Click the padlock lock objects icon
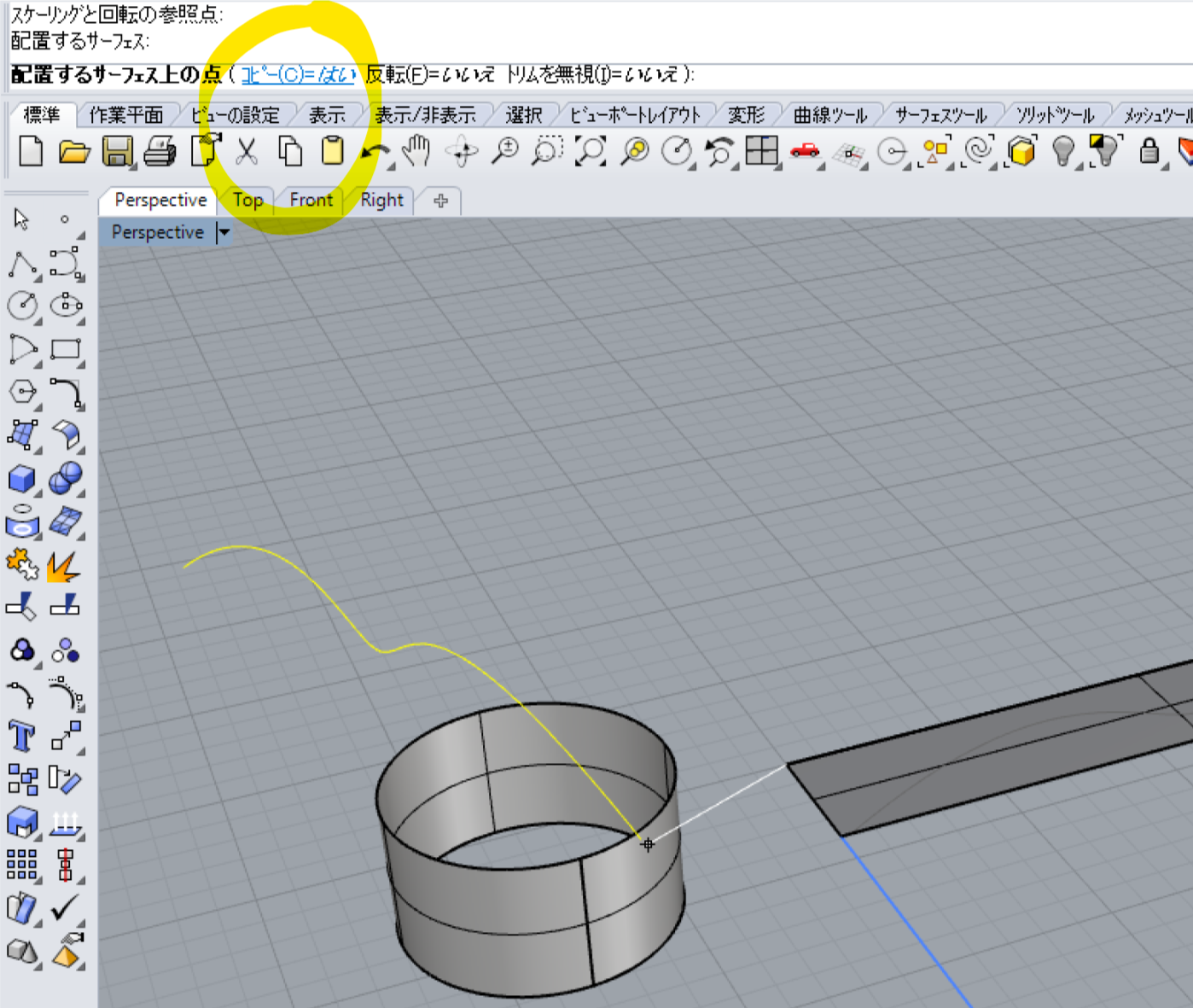 pos(1149,151)
